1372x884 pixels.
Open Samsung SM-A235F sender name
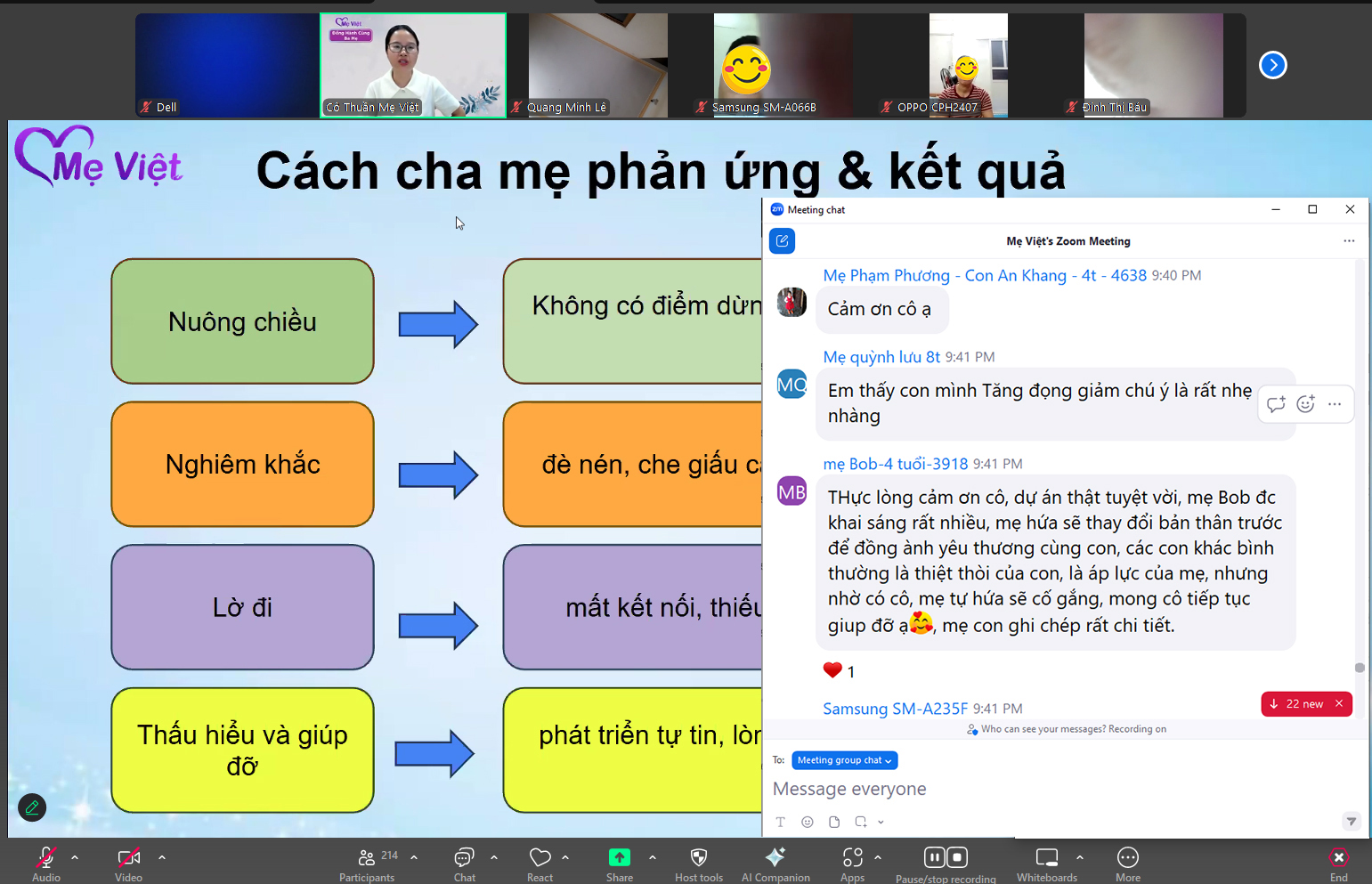tap(895, 709)
